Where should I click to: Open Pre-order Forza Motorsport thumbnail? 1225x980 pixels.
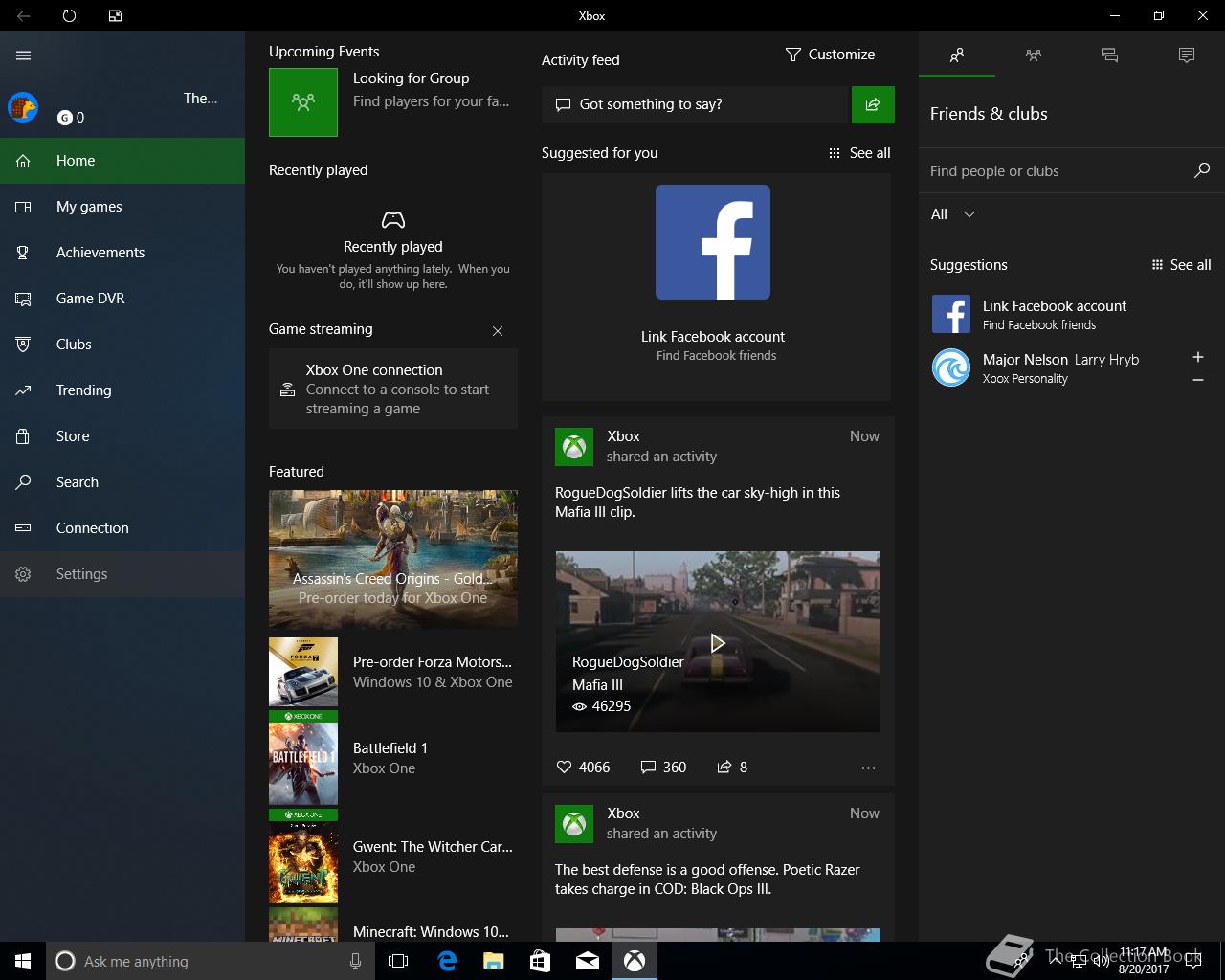(x=303, y=672)
